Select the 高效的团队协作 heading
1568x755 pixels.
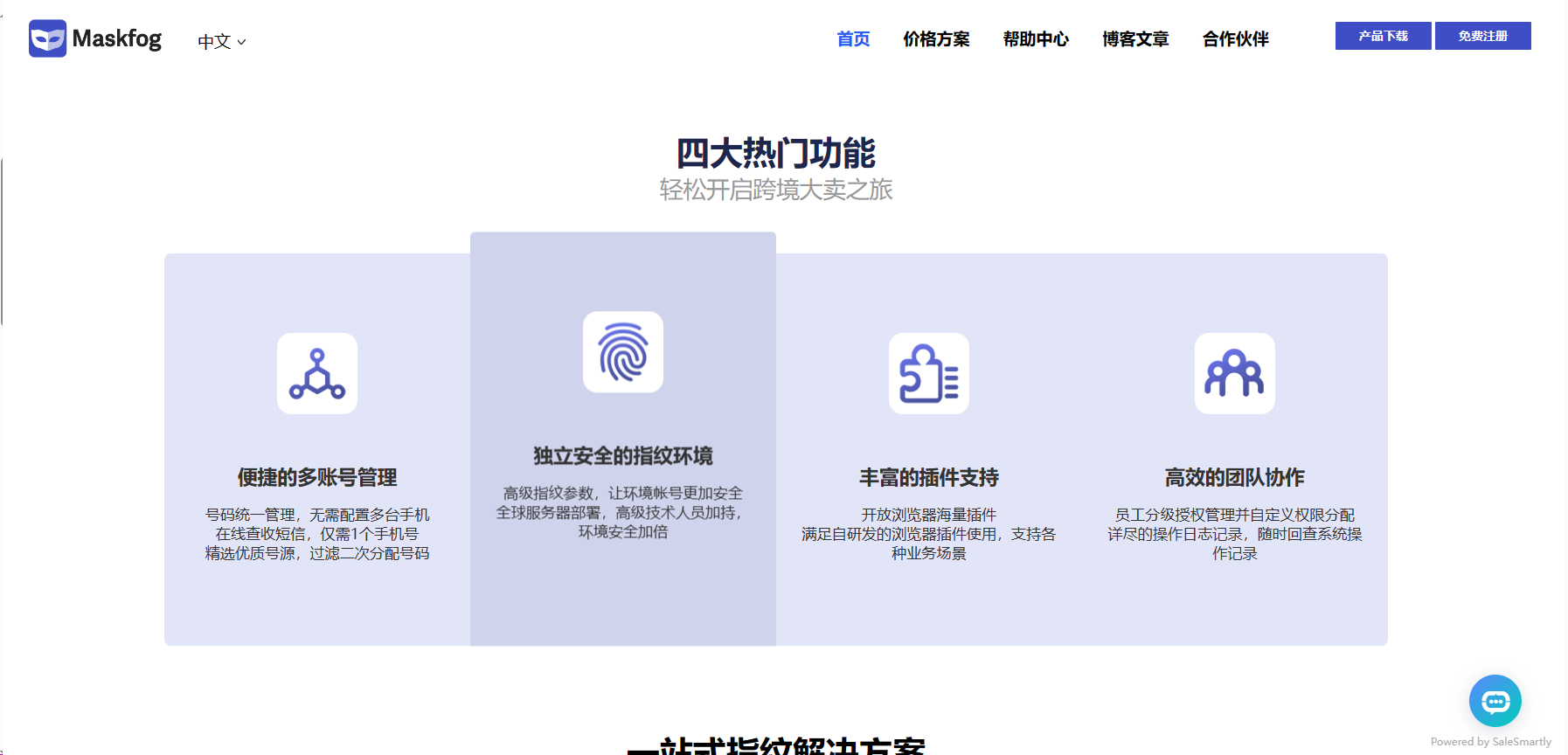(x=1235, y=477)
